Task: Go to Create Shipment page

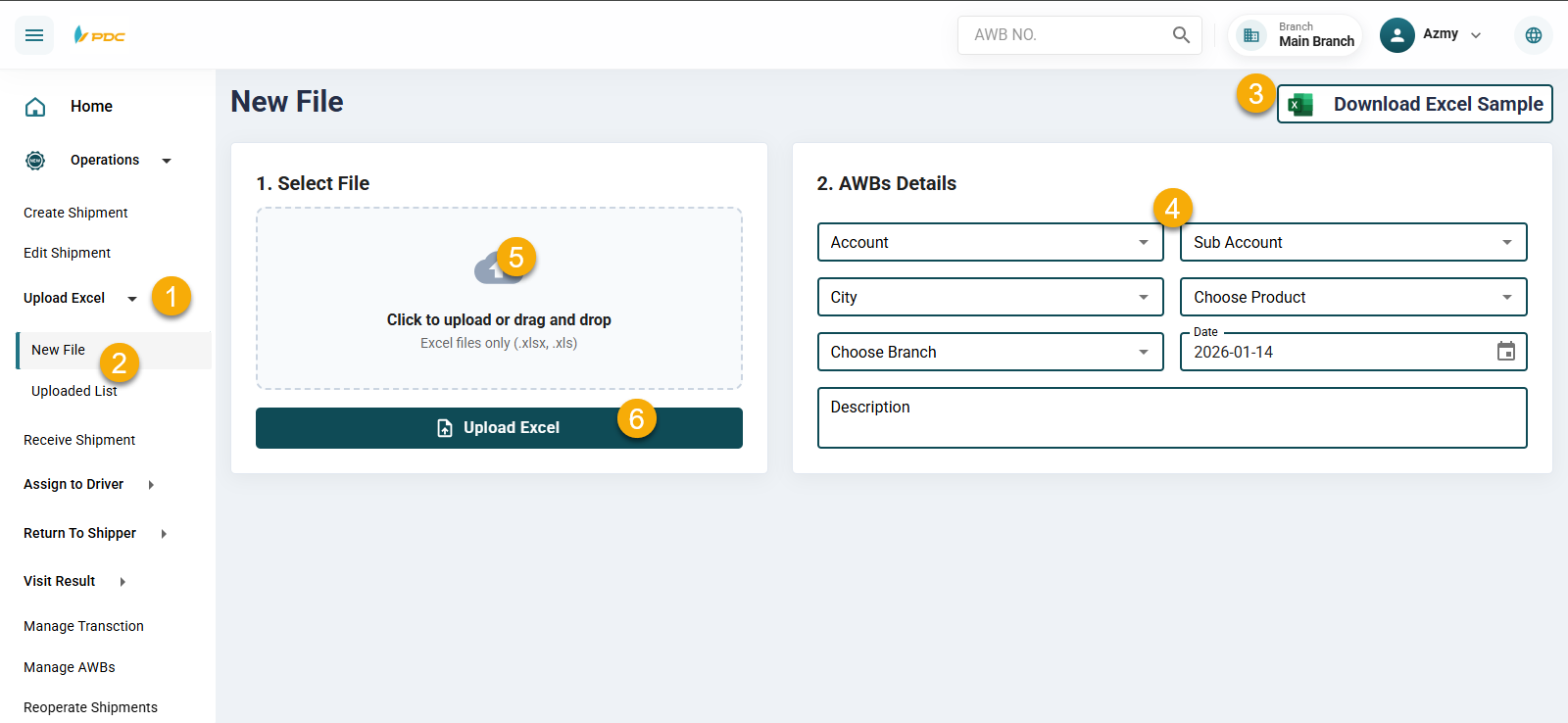Action: (75, 213)
